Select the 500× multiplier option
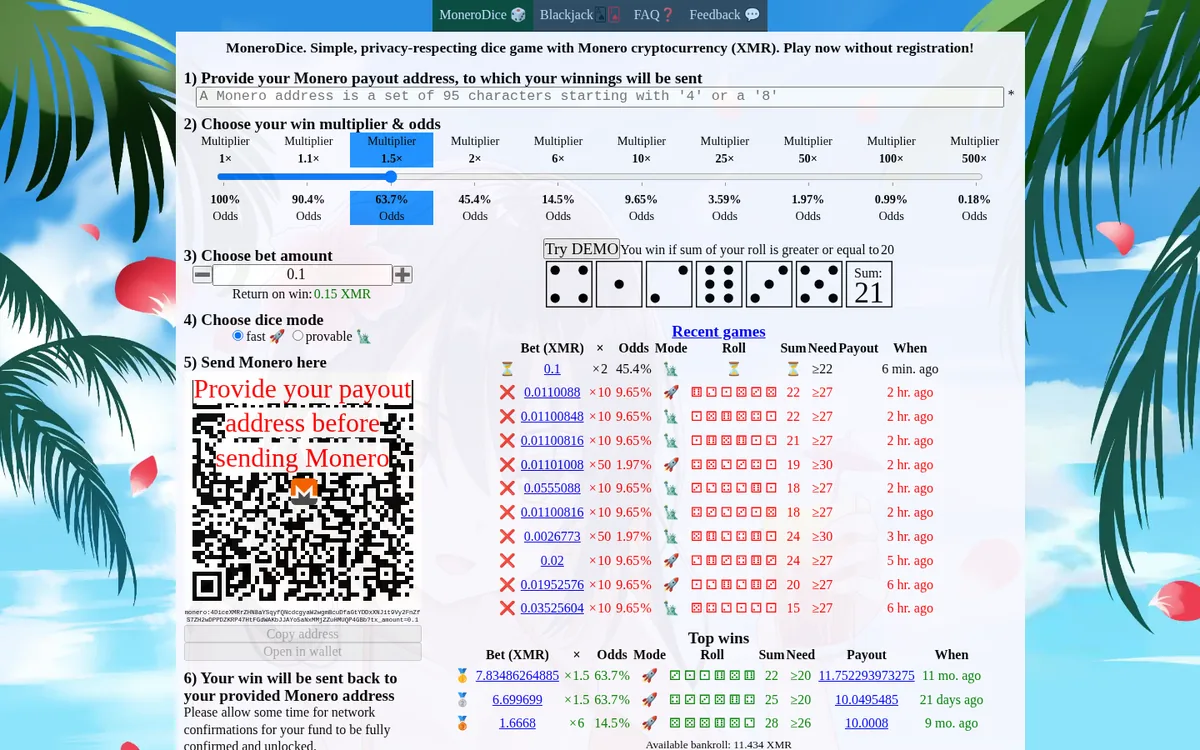This screenshot has width=1200, height=750. 974,150
